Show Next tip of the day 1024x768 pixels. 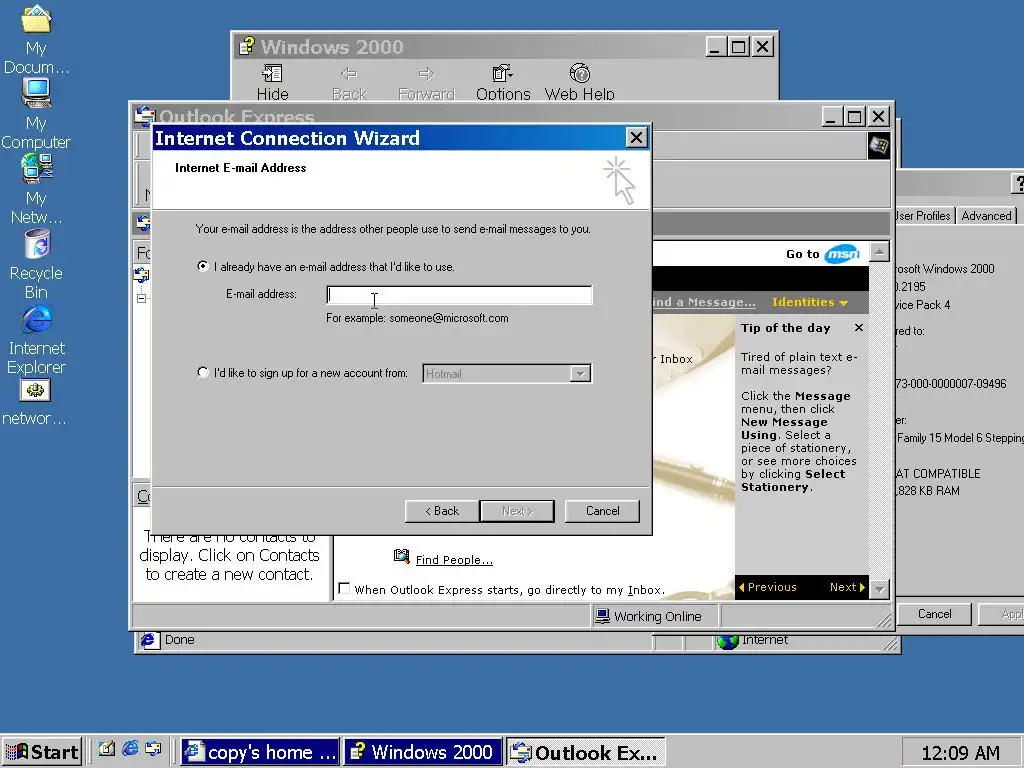coord(847,587)
